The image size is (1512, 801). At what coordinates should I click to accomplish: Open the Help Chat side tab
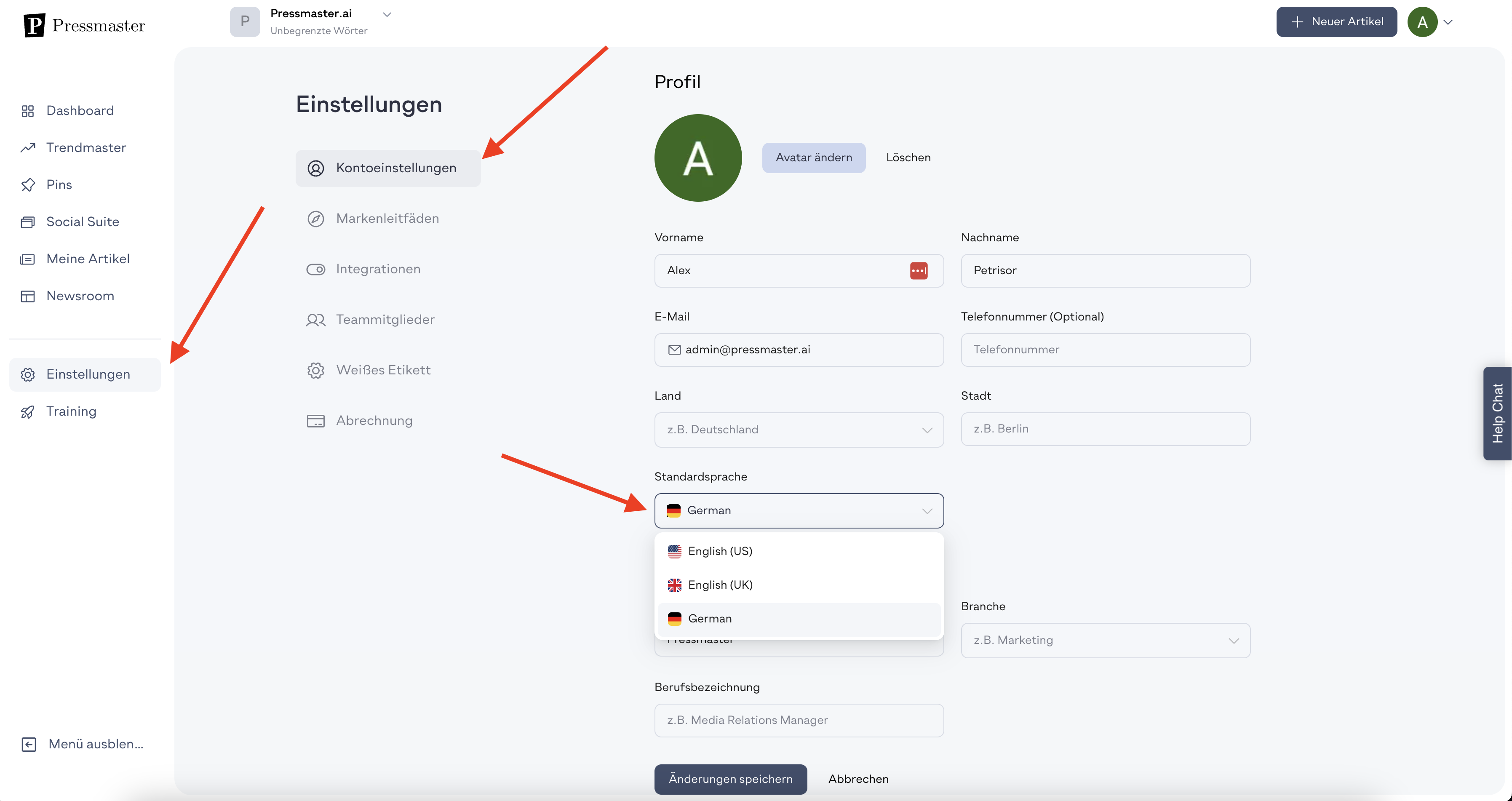[1497, 414]
